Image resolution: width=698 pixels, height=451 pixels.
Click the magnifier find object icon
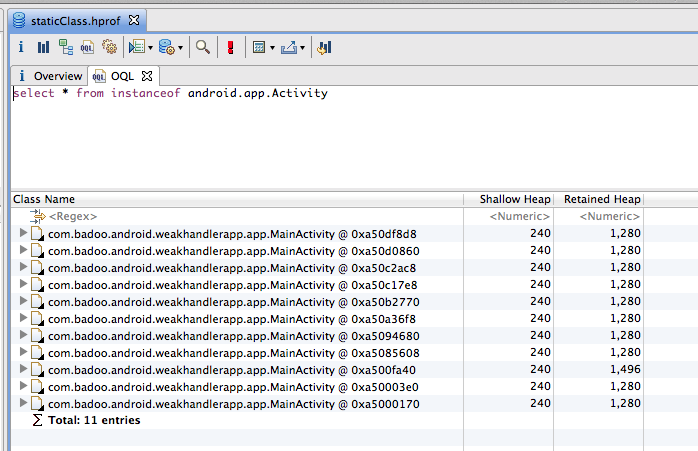(x=203, y=47)
